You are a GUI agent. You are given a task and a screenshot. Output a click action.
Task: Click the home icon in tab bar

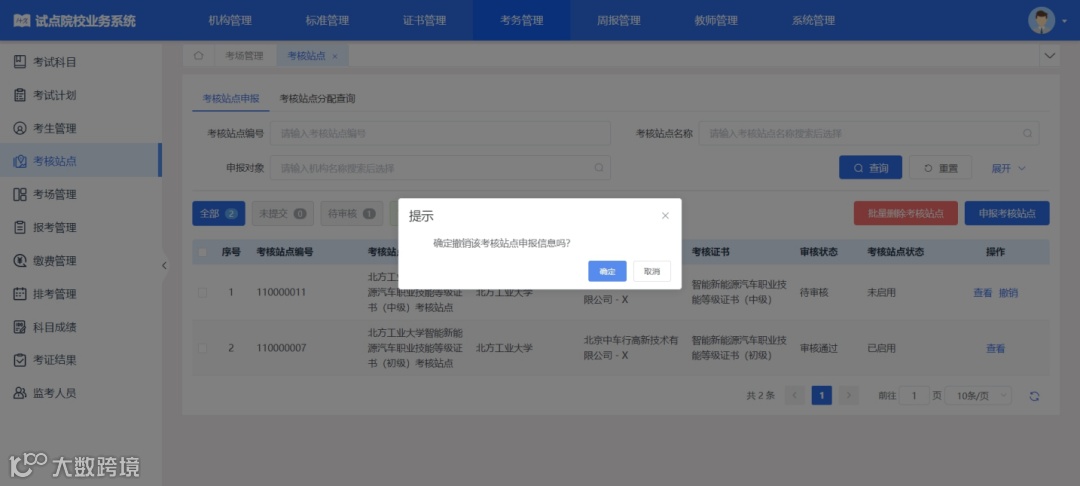pos(198,56)
